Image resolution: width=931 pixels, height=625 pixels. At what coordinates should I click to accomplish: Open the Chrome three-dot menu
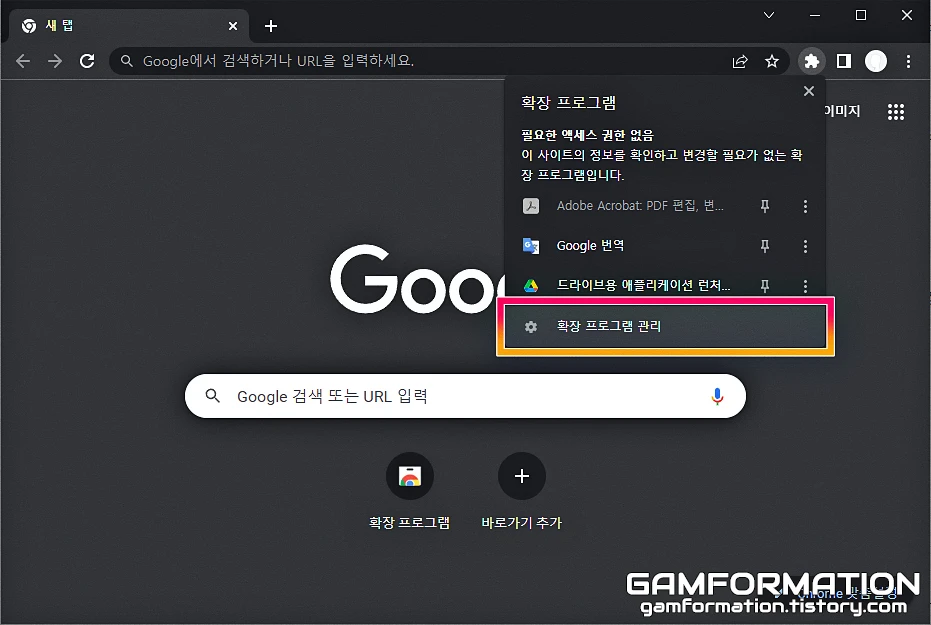pos(908,61)
